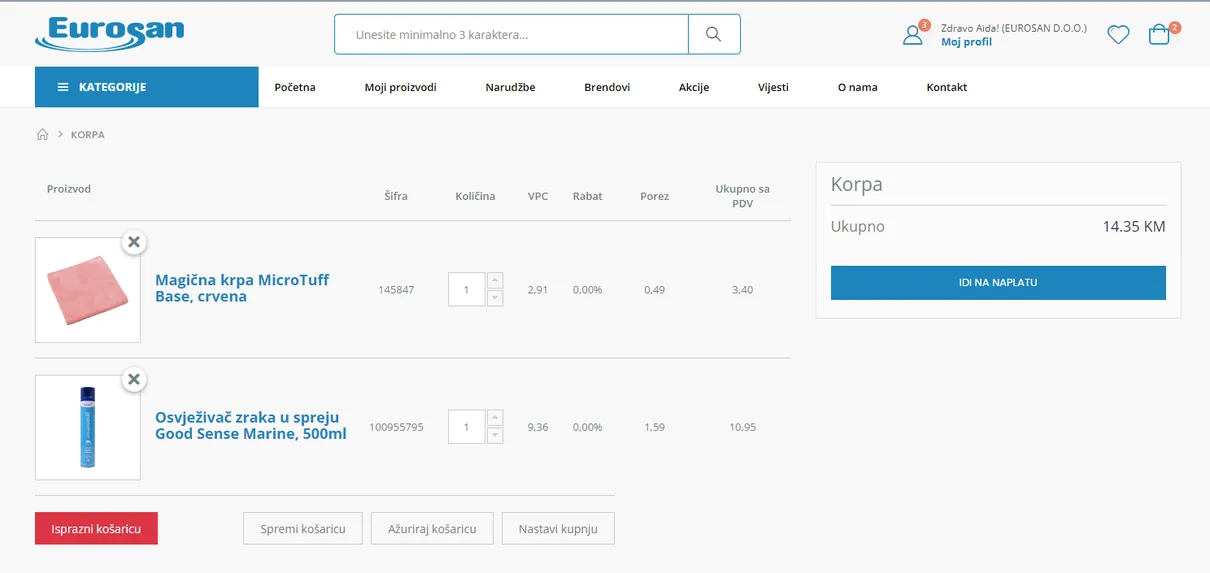The height and width of the screenshot is (573, 1210).
Task: Open Moji proizvodi menu item
Action: [x=400, y=87]
